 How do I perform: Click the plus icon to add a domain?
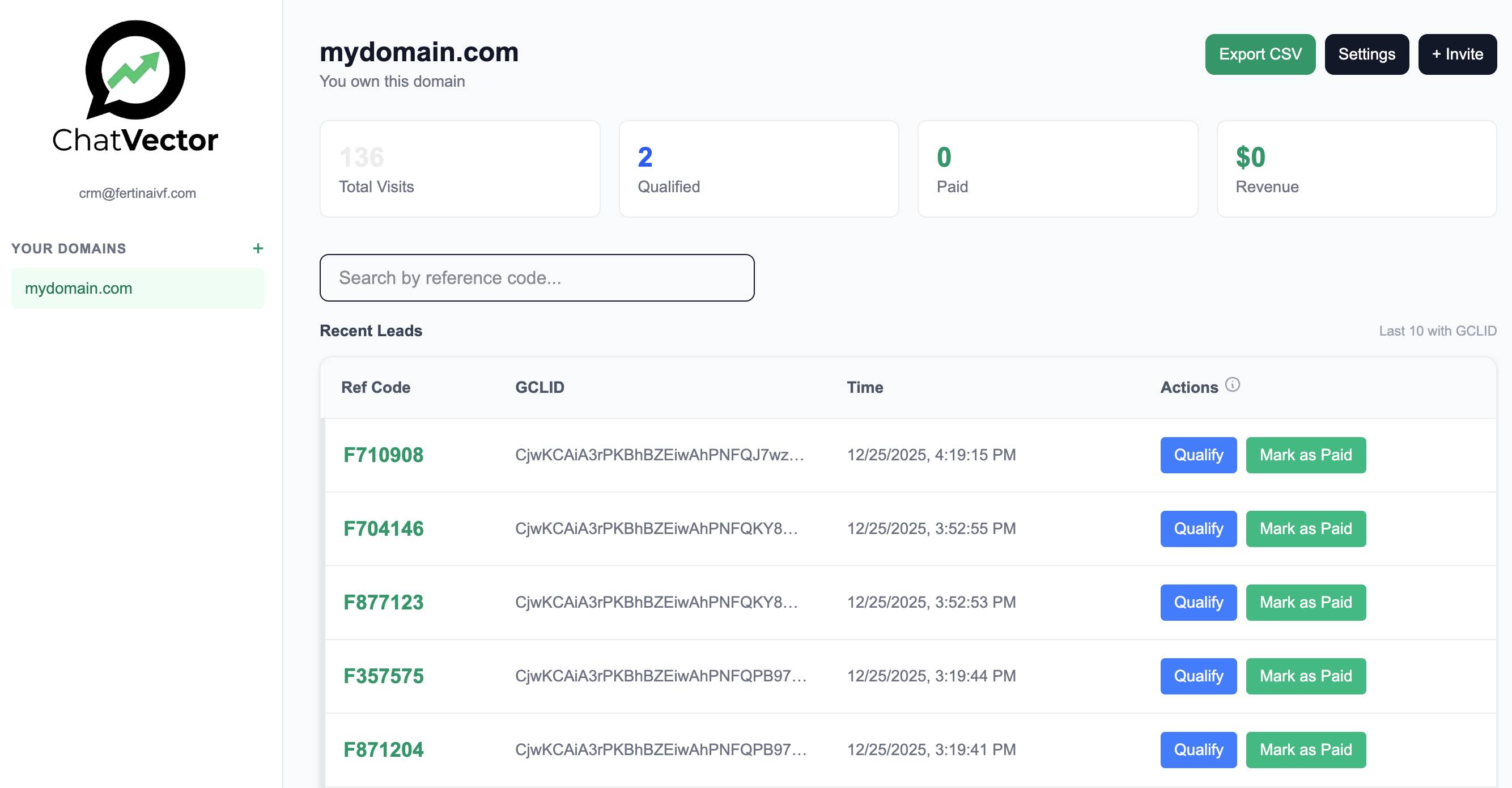(x=258, y=248)
